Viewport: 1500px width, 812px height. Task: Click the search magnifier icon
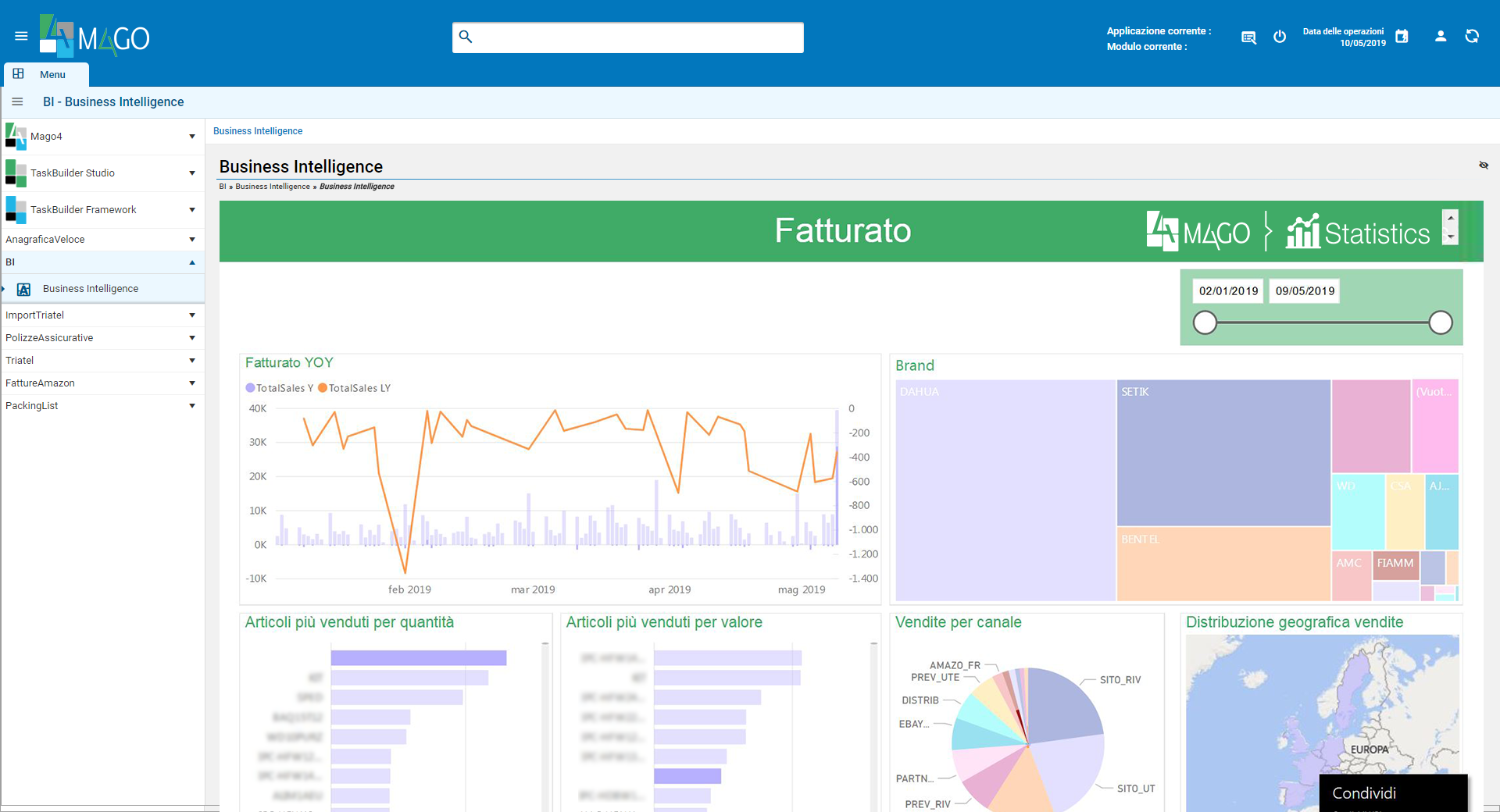[466, 37]
